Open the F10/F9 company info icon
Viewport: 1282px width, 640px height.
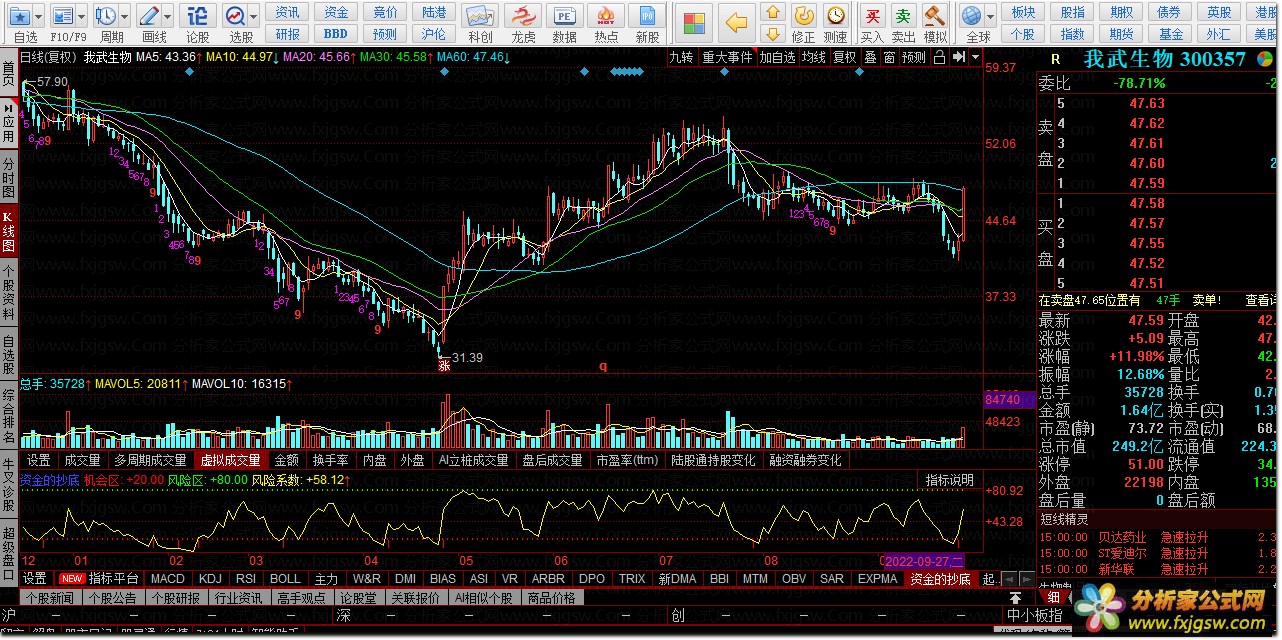pos(63,17)
